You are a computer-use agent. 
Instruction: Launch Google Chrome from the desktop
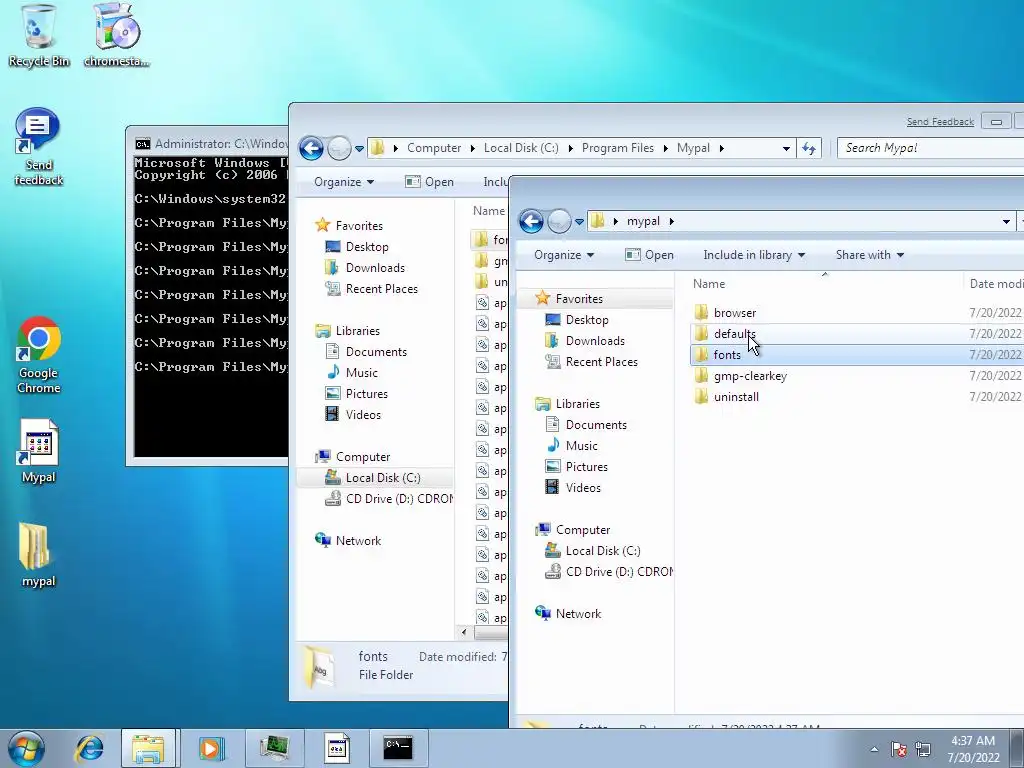click(x=39, y=355)
